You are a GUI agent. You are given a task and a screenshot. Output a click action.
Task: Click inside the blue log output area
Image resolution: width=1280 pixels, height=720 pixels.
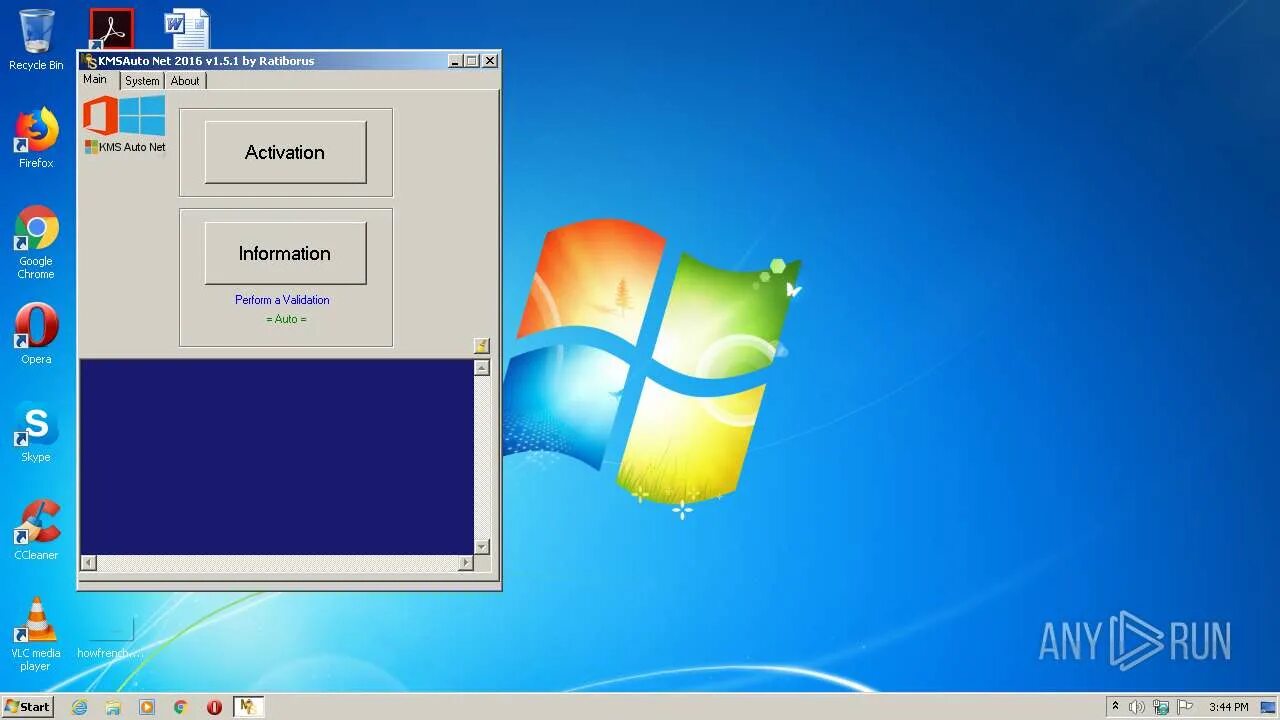277,457
